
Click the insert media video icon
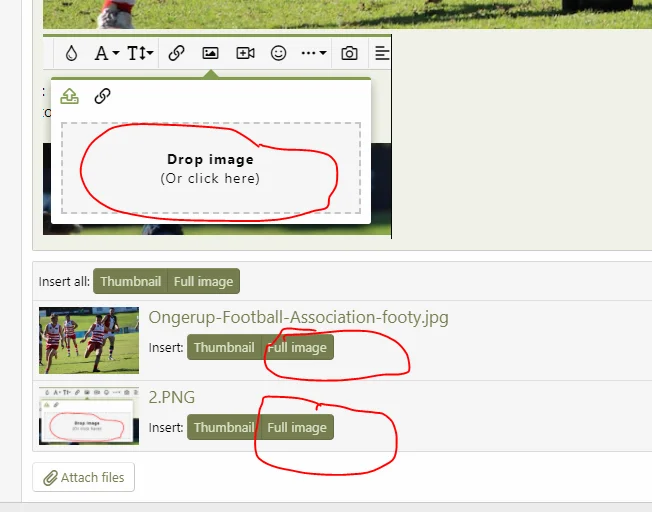pyautogui.click(x=245, y=53)
